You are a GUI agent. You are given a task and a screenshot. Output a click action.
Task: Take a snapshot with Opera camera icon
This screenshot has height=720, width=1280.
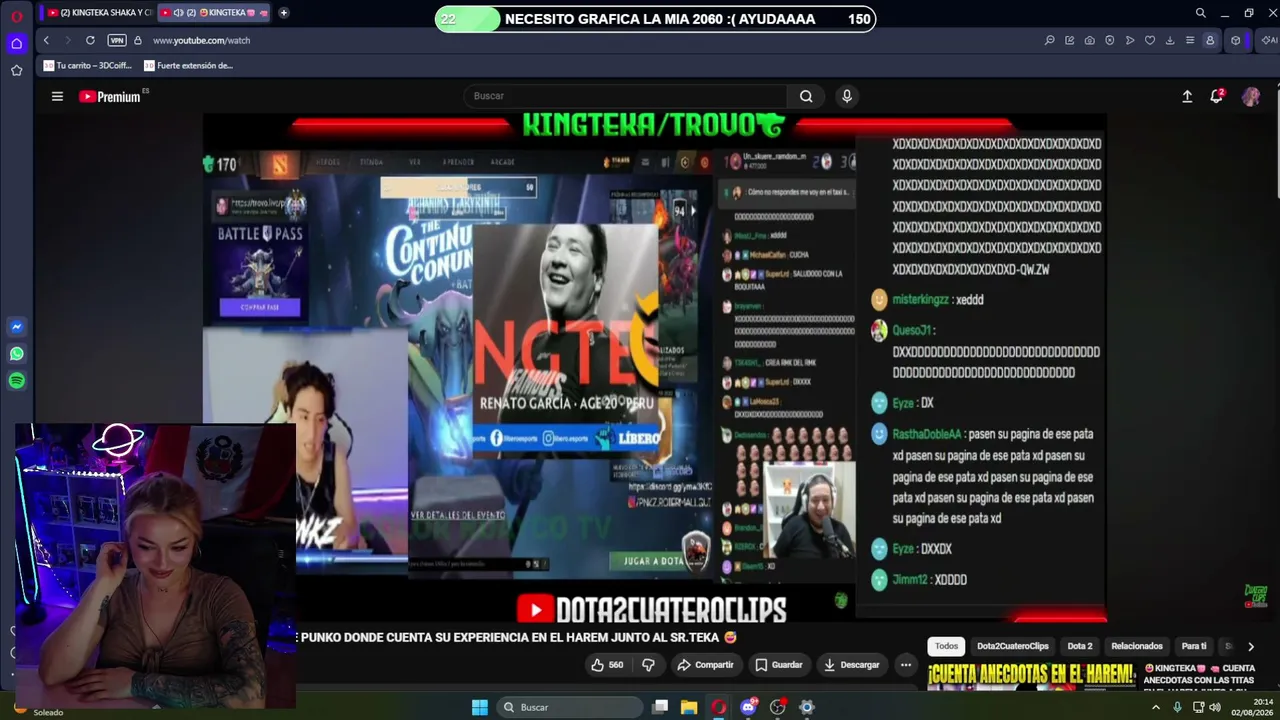click(x=1089, y=40)
